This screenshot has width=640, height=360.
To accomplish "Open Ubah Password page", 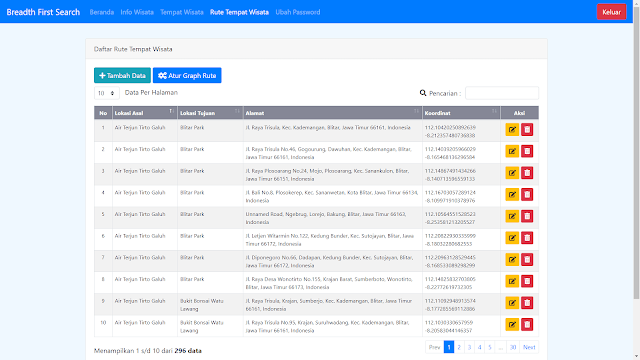I will (298, 12).
